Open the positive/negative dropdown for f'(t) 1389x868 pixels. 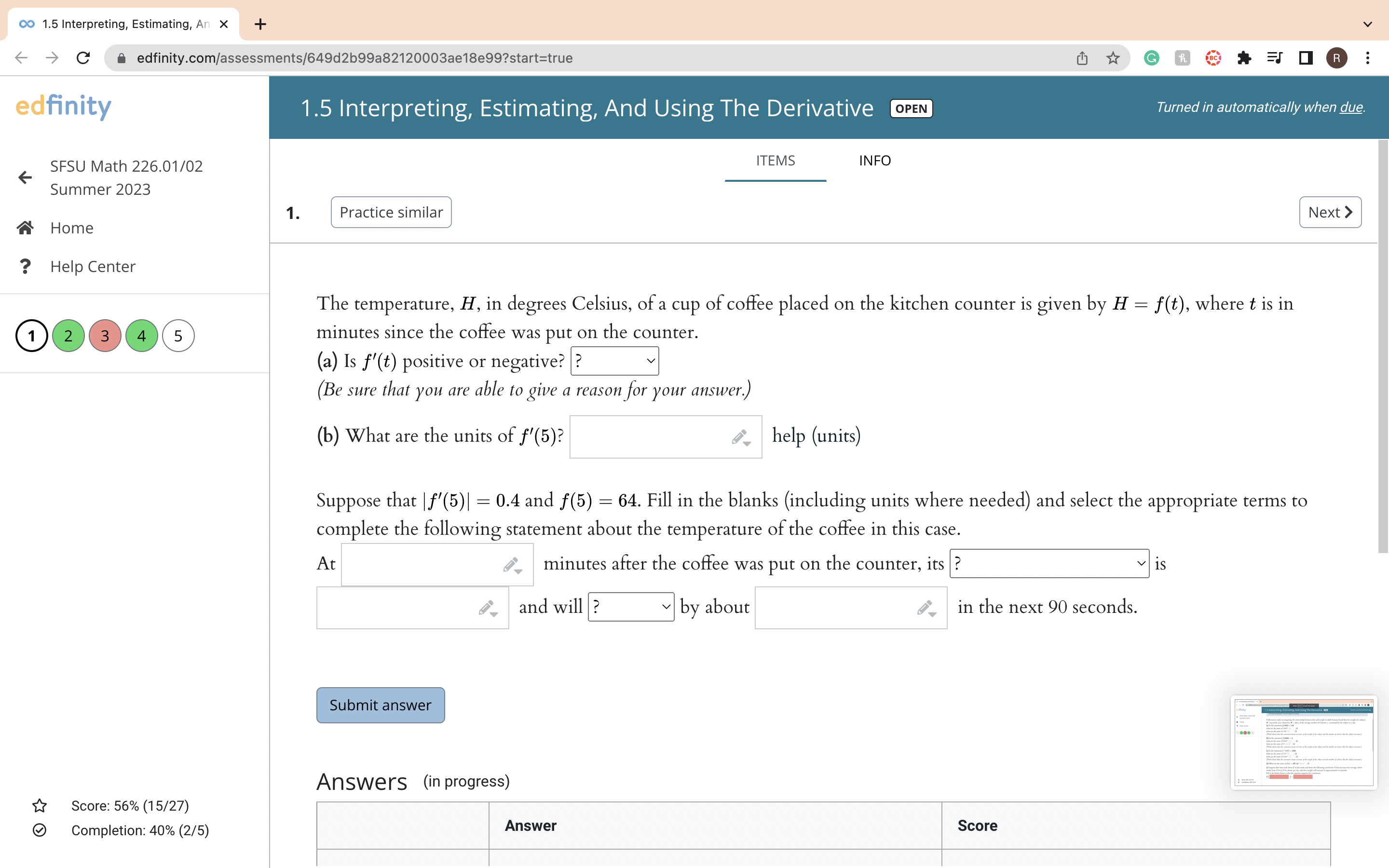coord(614,361)
